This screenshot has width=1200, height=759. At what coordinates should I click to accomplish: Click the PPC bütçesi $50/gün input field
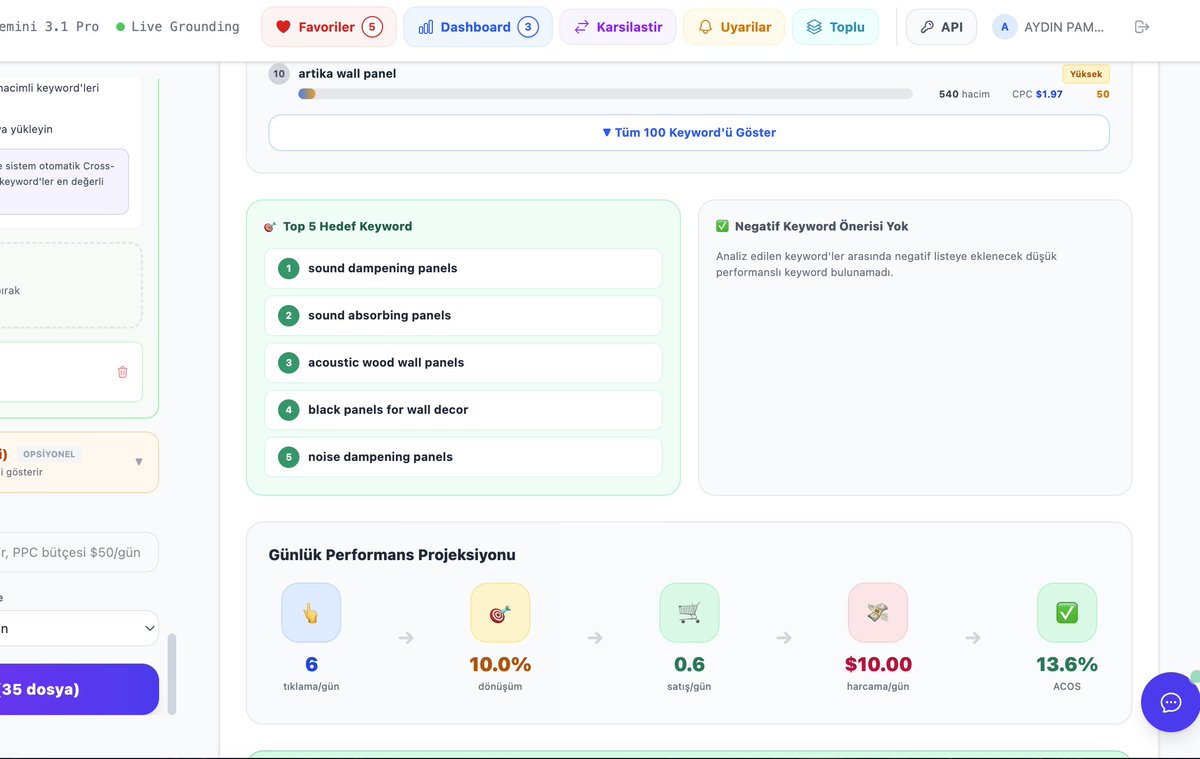pos(79,552)
